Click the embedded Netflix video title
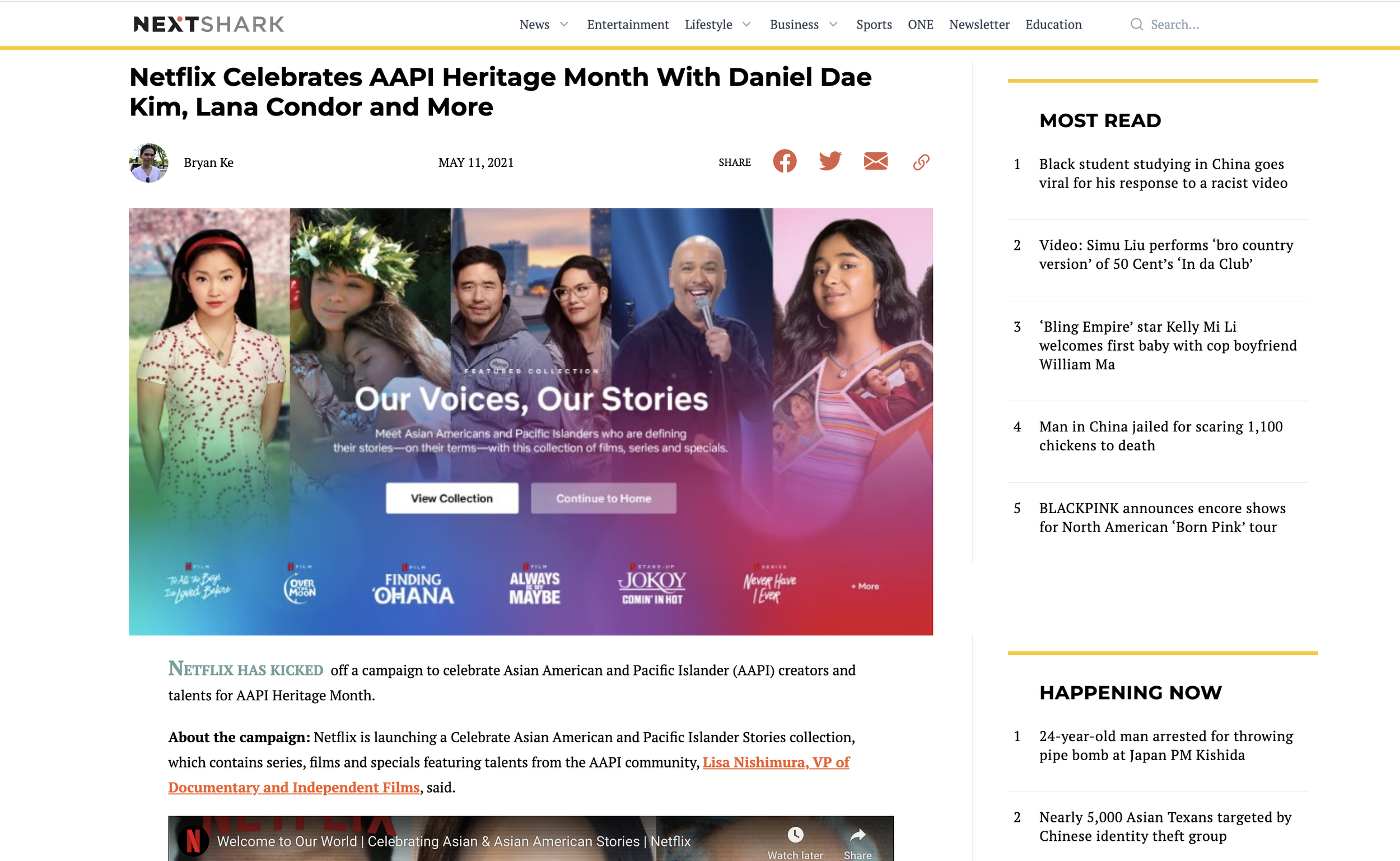 coord(454,841)
